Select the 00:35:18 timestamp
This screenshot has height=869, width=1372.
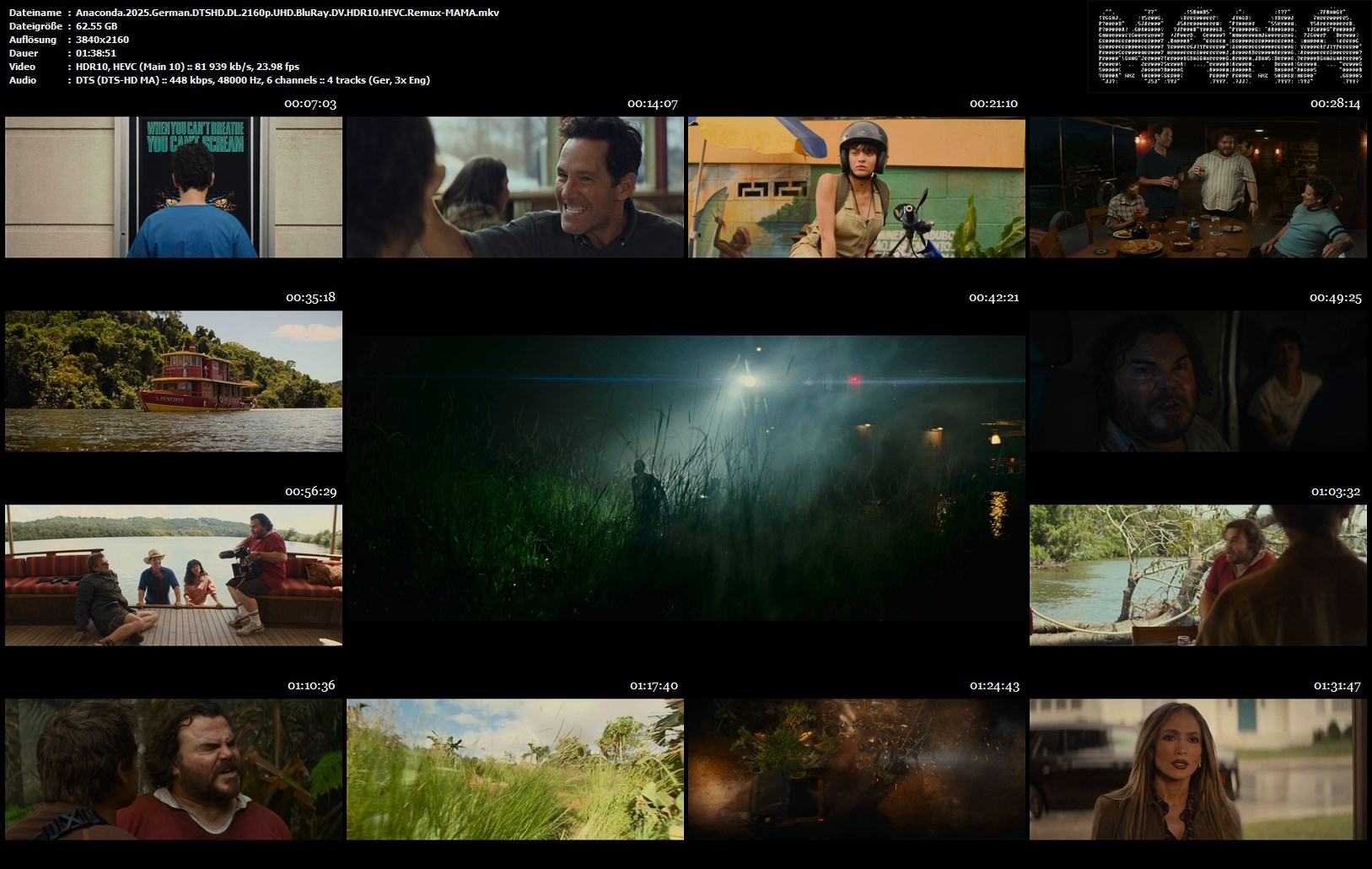pos(310,297)
